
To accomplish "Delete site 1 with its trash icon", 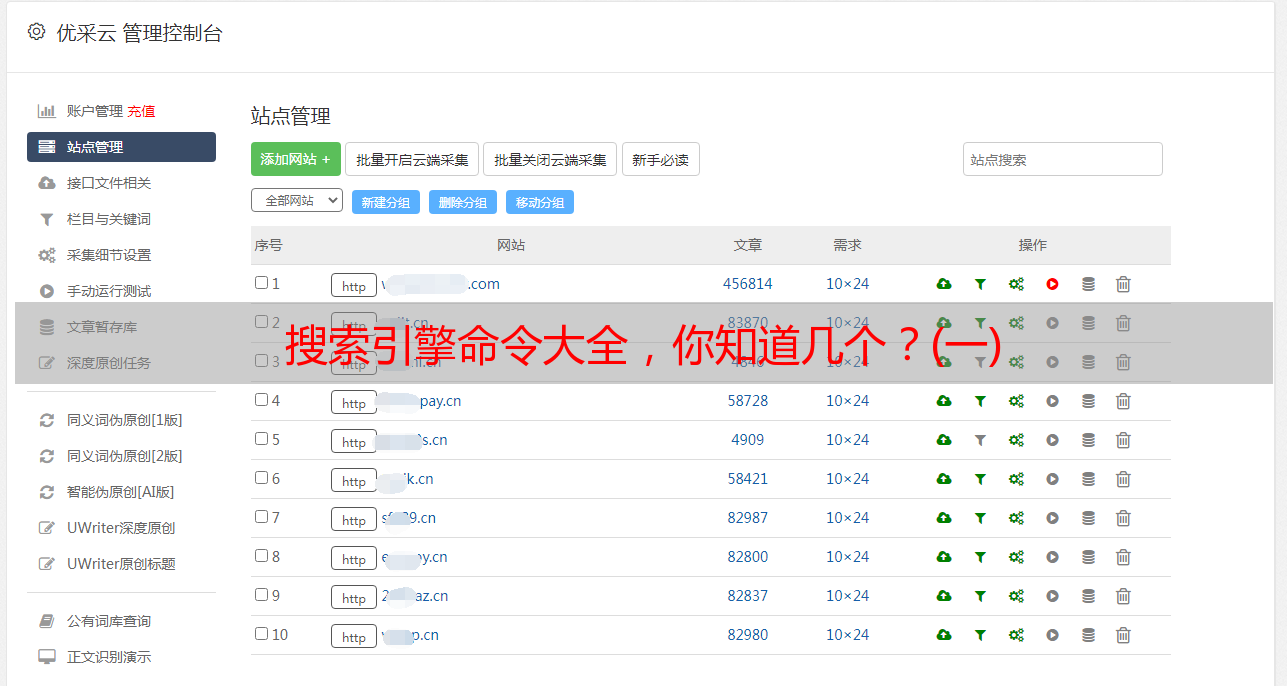I will [x=1123, y=284].
